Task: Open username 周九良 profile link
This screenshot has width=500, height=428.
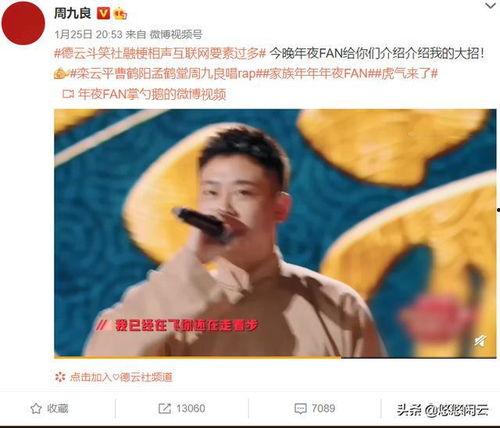Action: (72, 14)
